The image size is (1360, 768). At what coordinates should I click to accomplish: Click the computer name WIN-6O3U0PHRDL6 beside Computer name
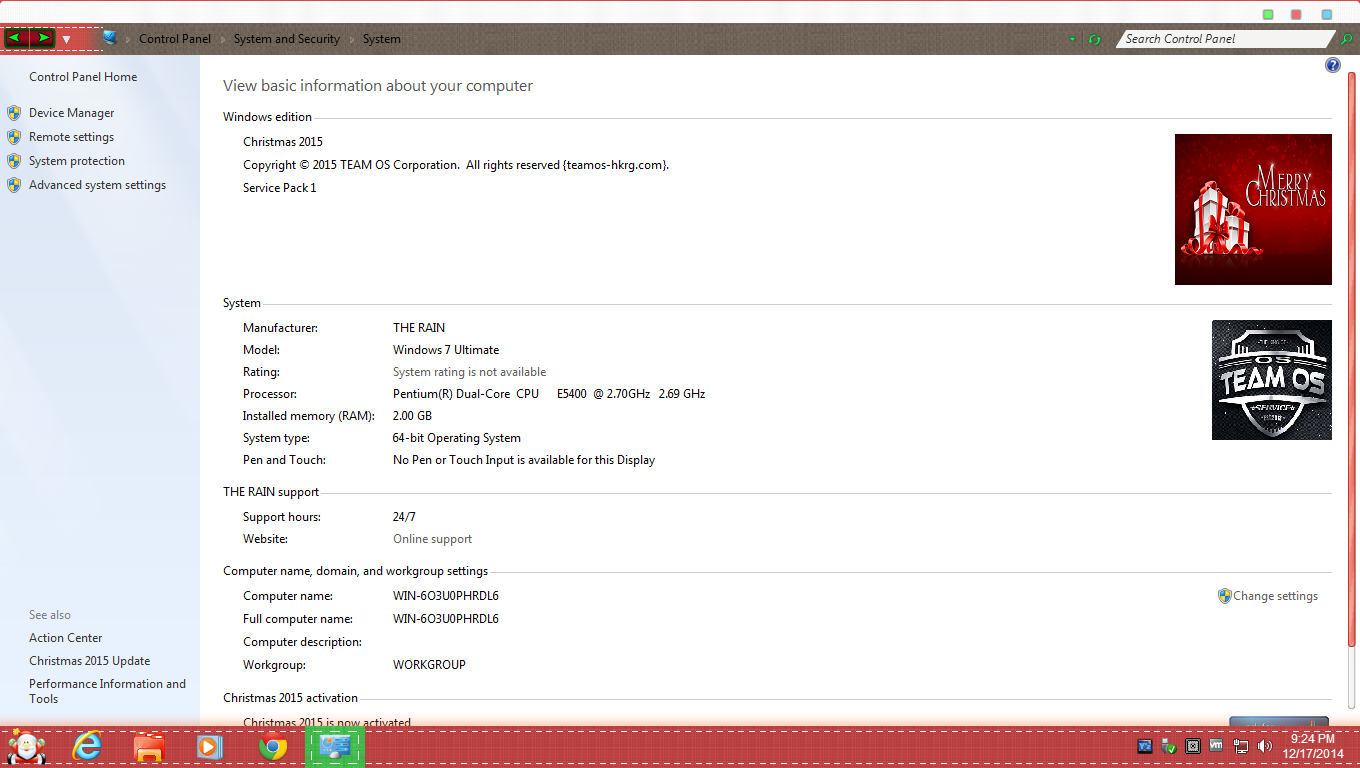pyautogui.click(x=445, y=596)
